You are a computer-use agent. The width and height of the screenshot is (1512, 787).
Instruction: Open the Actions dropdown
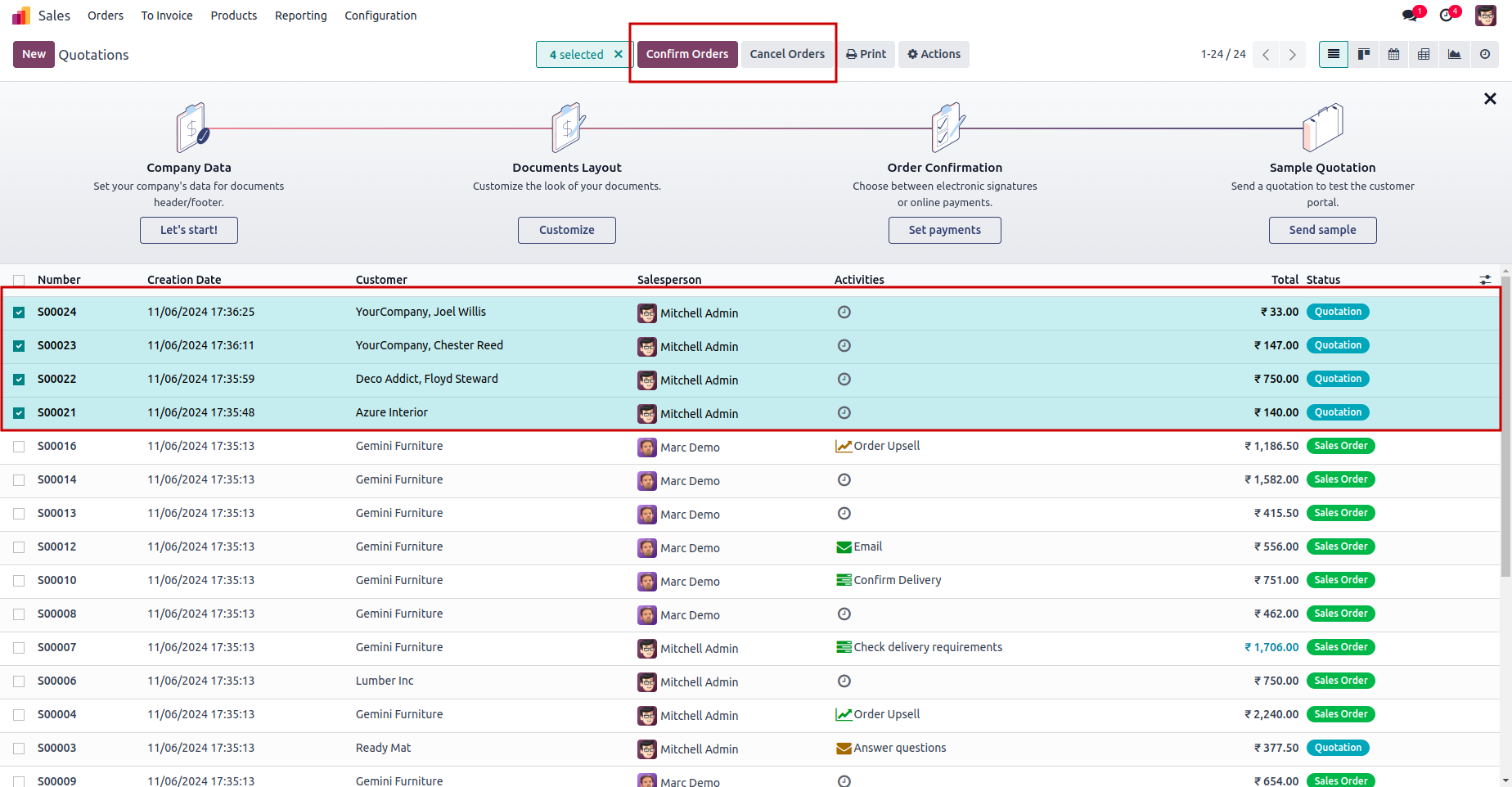[x=934, y=54]
